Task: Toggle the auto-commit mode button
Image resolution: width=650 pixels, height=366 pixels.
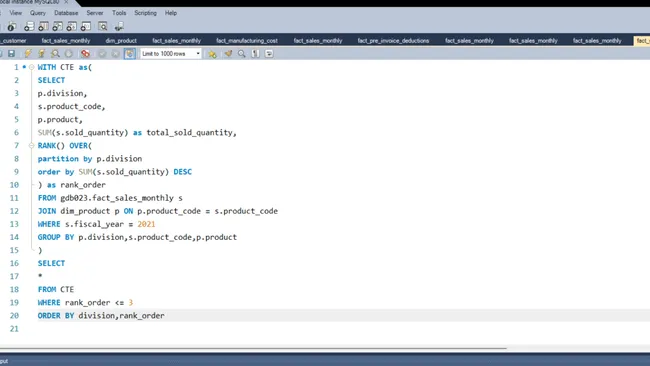Action: (x=129, y=53)
